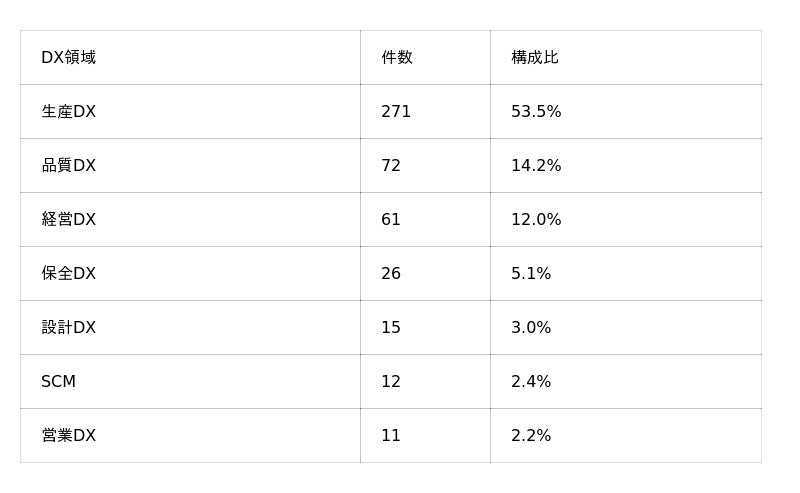Click the ratio cell showing 14.2%
The image size is (800, 493).
point(536,165)
